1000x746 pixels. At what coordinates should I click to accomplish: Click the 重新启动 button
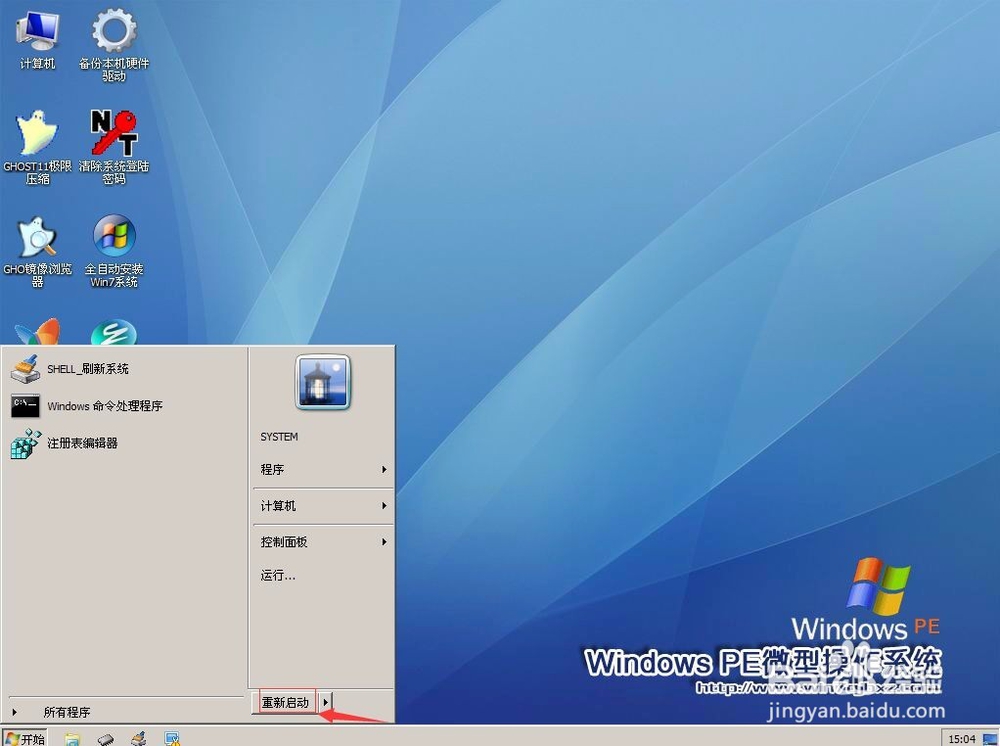point(286,703)
